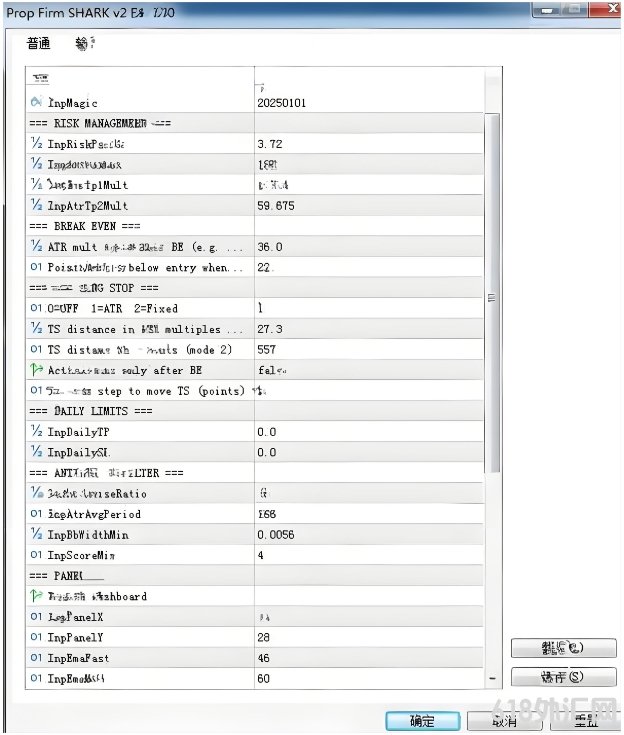Select the InpBbWidthMin value 0.0056
The width and height of the screenshot is (624, 735).
(x=276, y=535)
